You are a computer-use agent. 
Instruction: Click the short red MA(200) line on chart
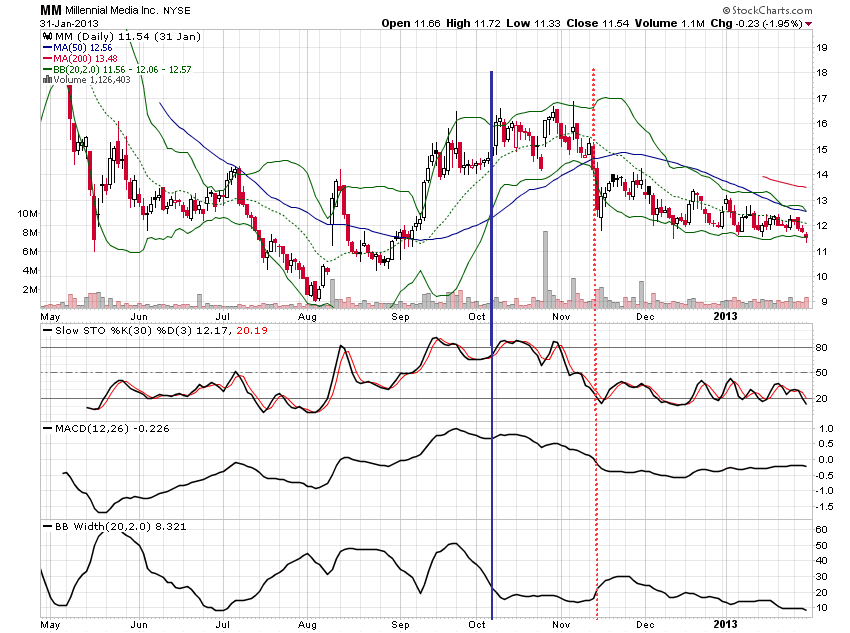pos(784,182)
